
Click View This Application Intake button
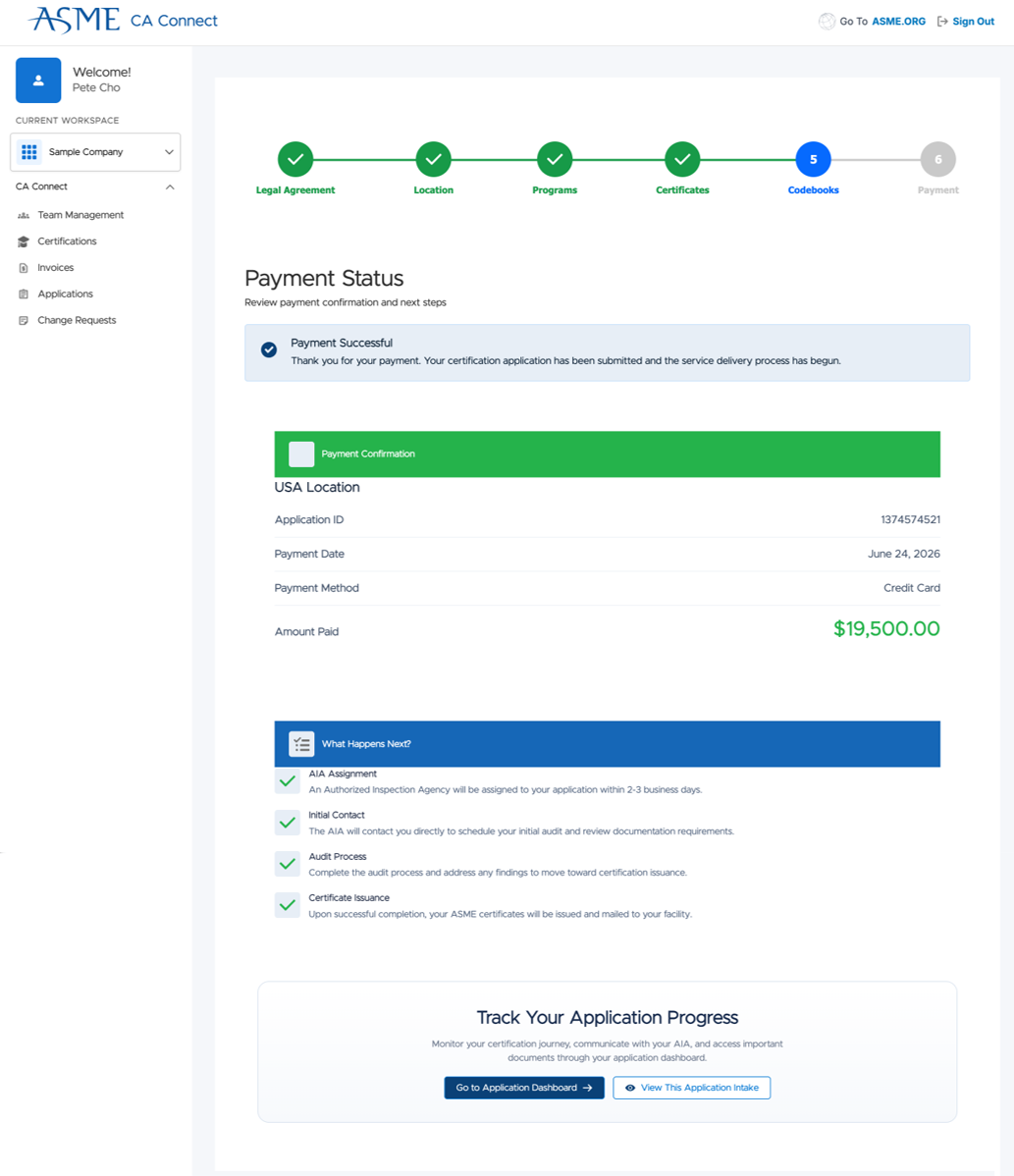691,1088
